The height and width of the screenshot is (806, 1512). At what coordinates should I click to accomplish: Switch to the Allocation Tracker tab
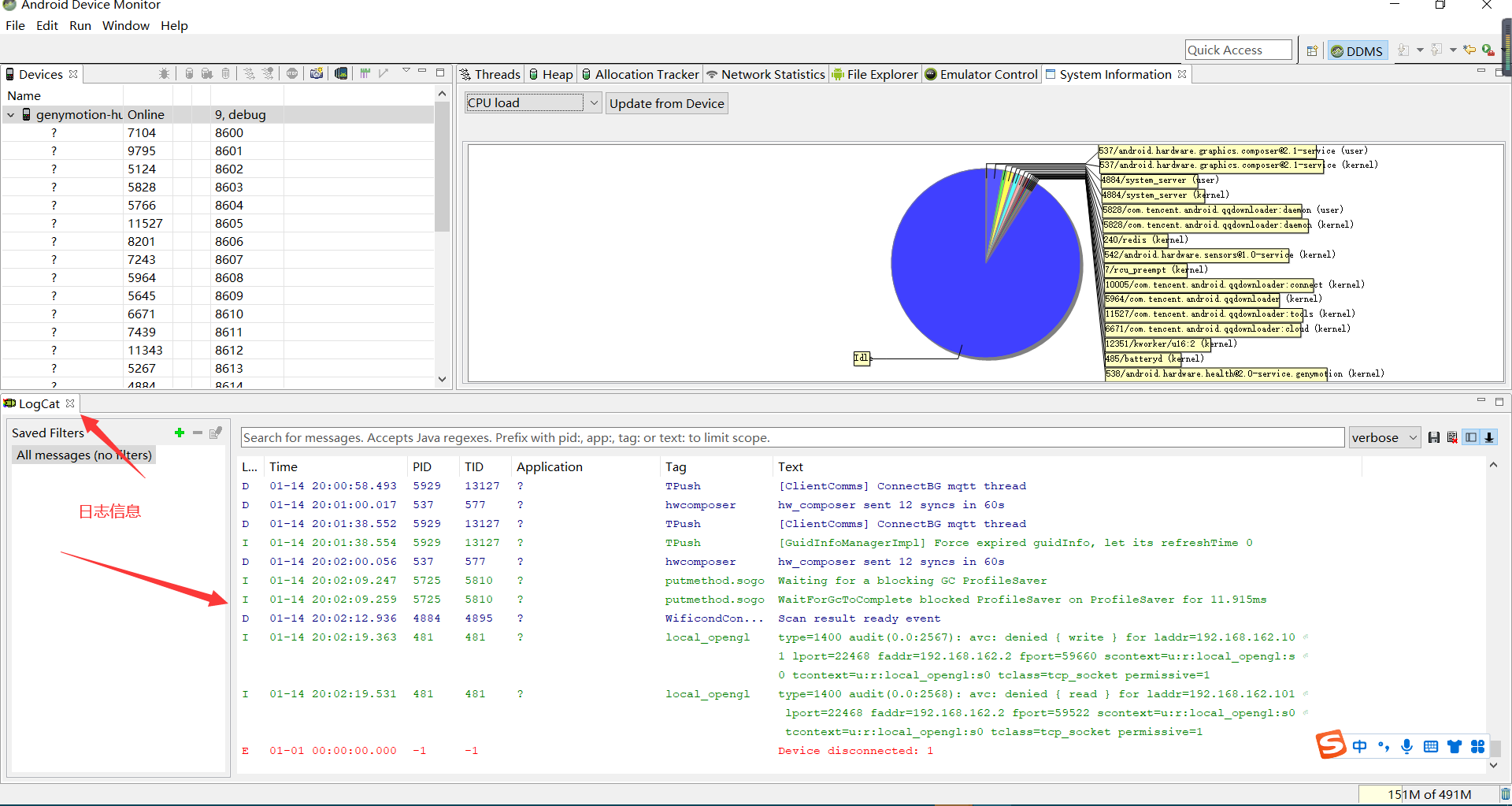pyautogui.click(x=639, y=74)
